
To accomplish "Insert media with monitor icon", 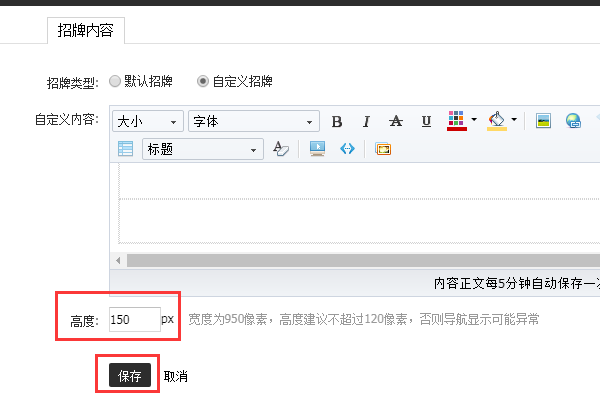I will tap(318, 149).
